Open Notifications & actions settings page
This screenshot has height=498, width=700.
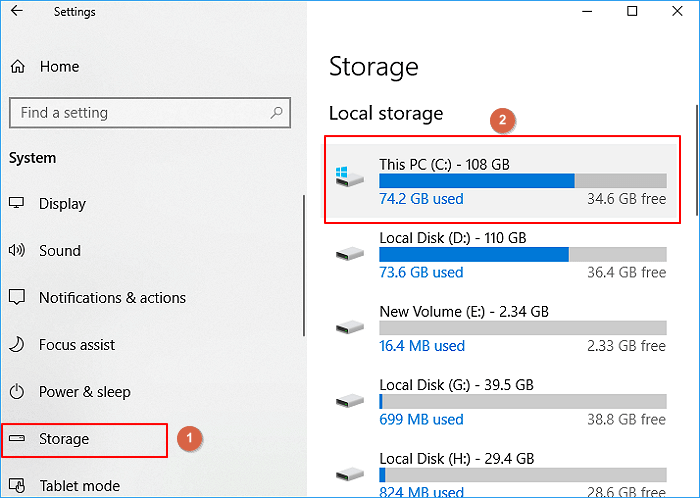pos(112,298)
